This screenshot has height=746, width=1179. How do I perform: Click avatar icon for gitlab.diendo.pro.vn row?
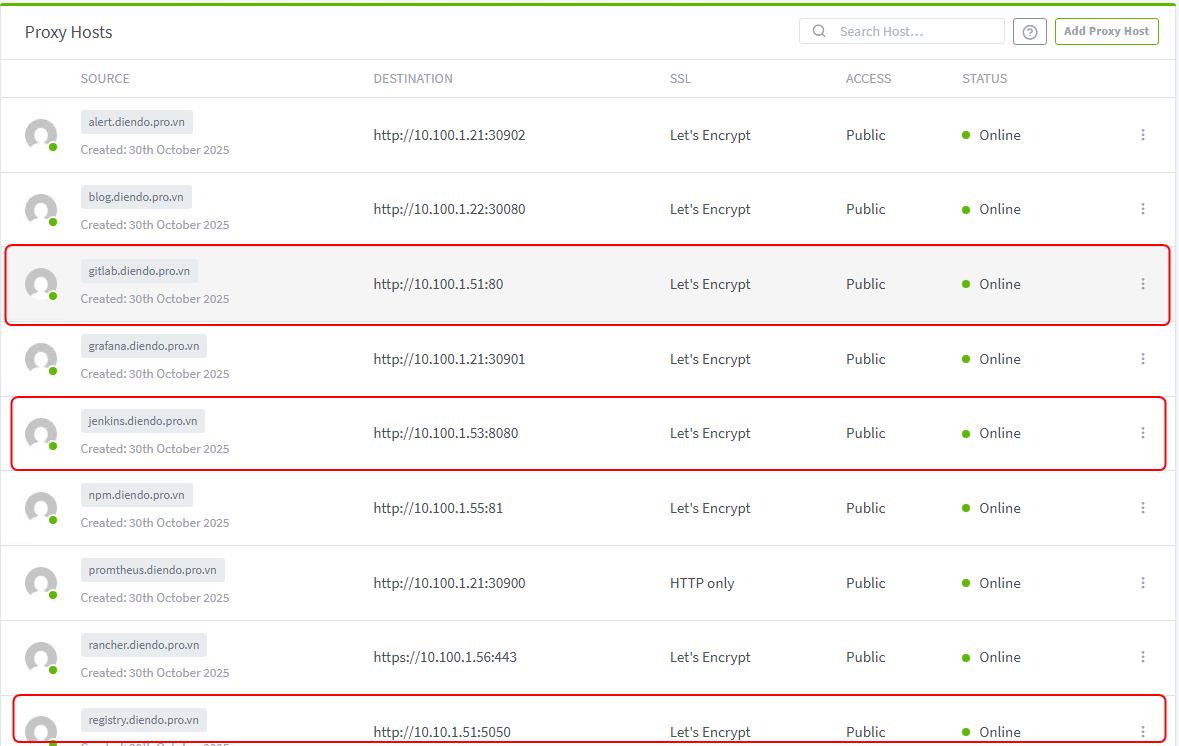(x=41, y=284)
